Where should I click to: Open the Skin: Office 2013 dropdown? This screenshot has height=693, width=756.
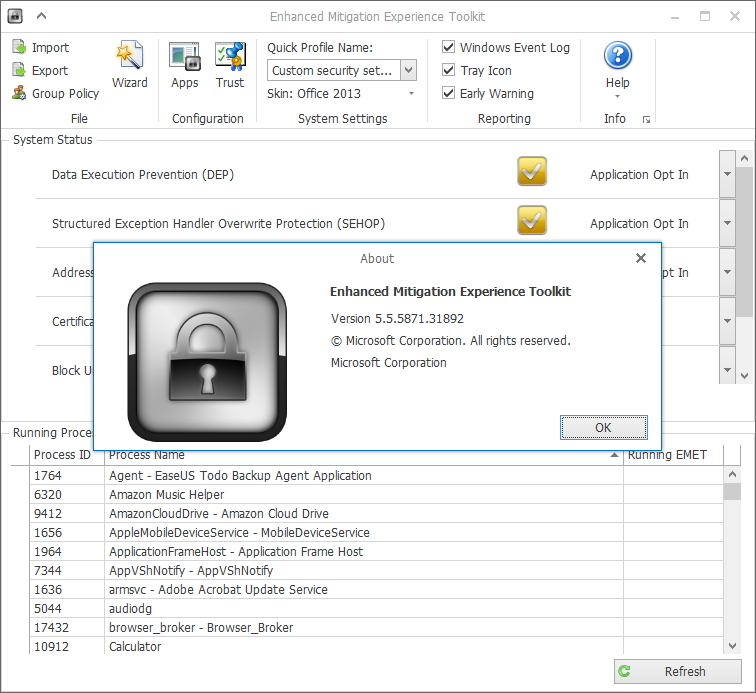point(411,93)
